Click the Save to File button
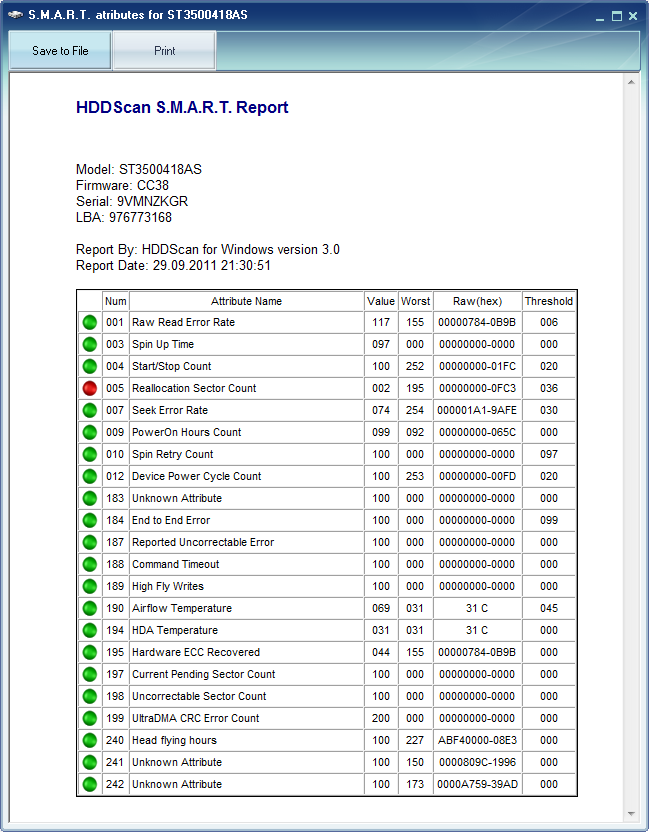The height and width of the screenshot is (832, 649). tap(60, 50)
